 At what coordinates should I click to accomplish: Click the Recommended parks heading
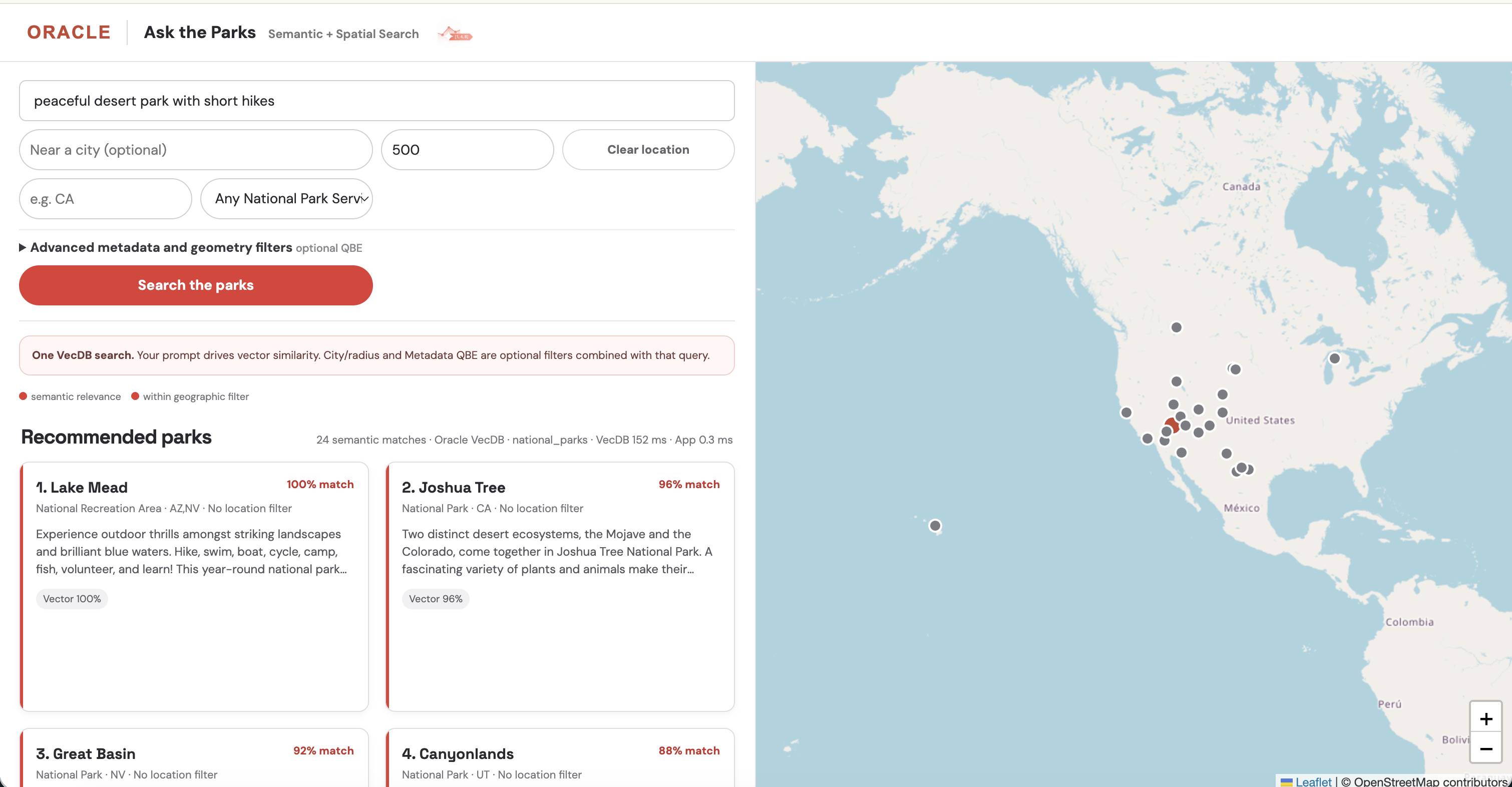116,437
